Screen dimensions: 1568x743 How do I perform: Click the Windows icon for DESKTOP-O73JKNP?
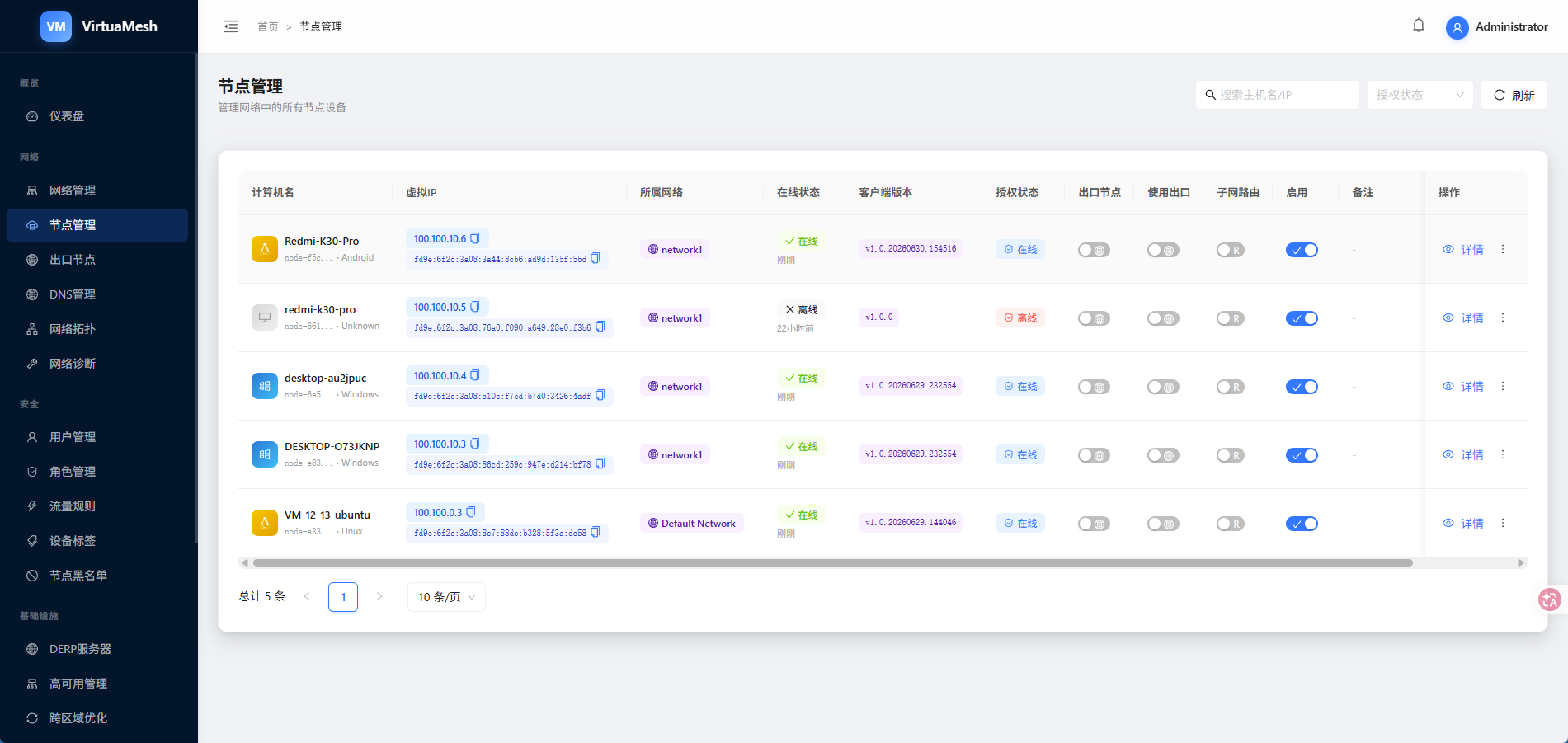coord(265,454)
